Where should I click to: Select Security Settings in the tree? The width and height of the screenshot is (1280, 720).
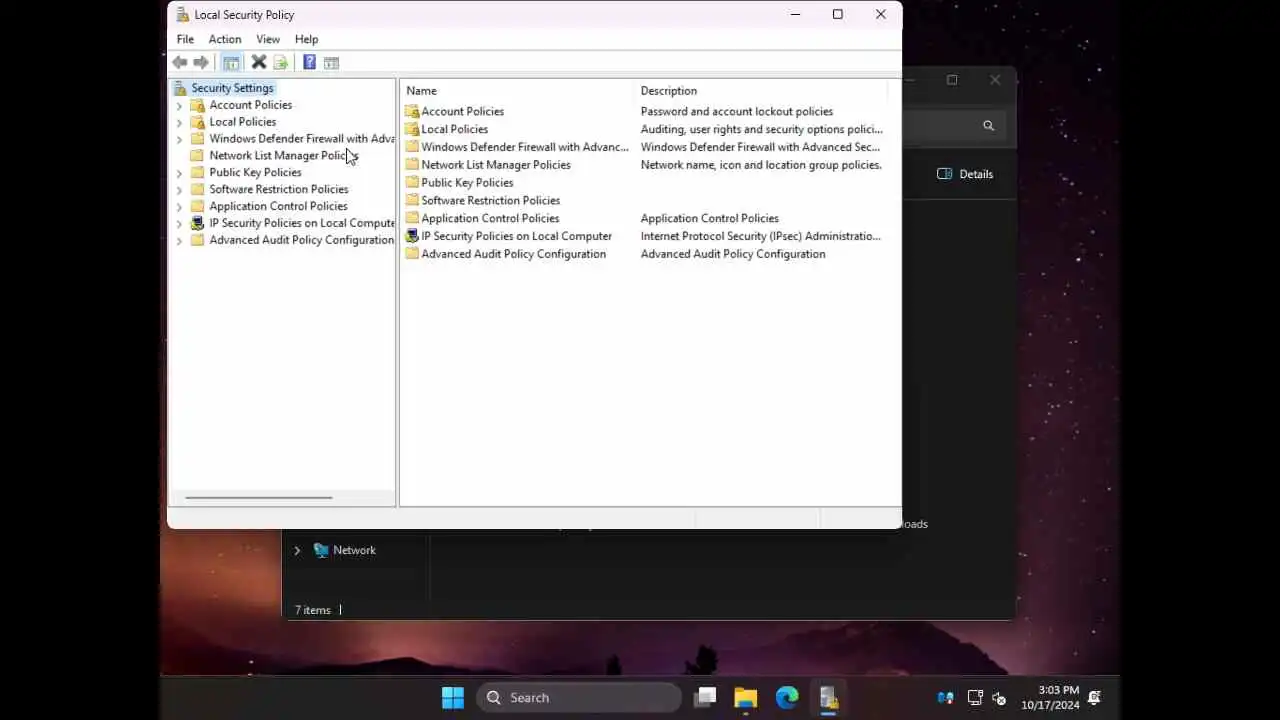coord(232,88)
